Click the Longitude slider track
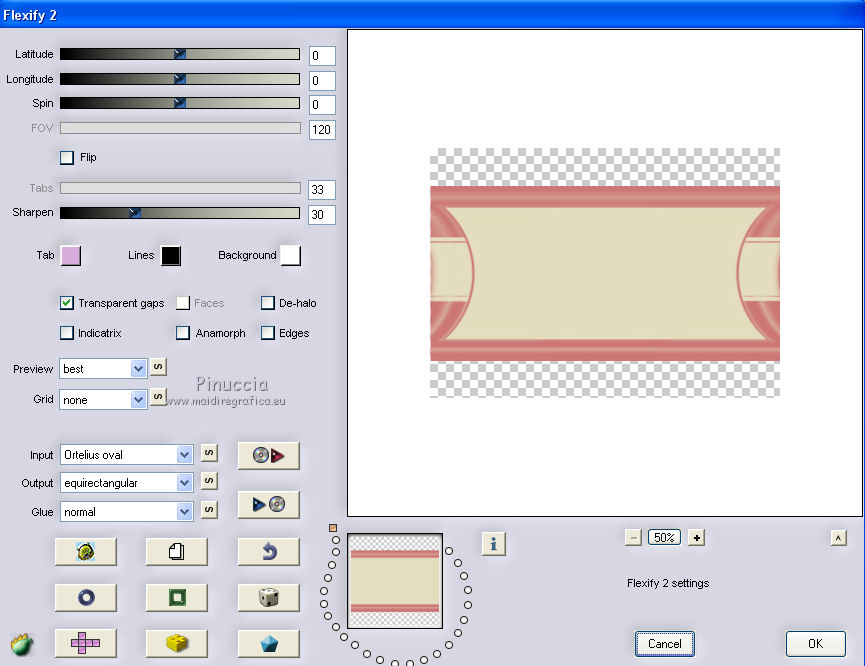 (x=180, y=79)
